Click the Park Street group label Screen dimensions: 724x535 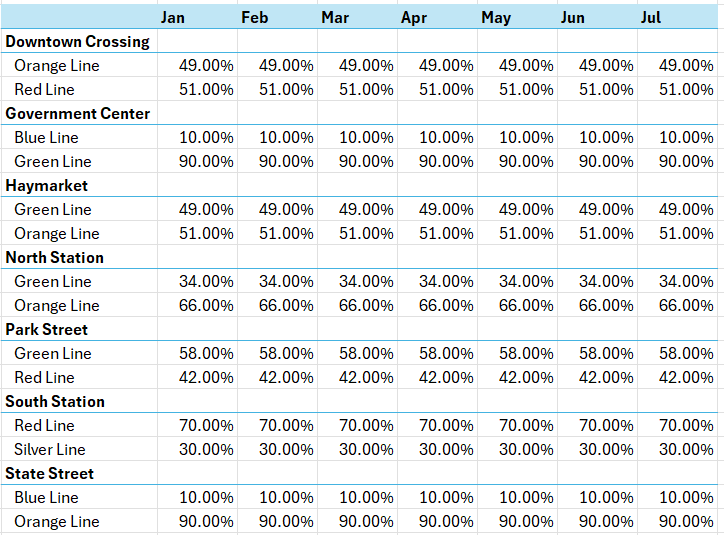tap(46, 329)
